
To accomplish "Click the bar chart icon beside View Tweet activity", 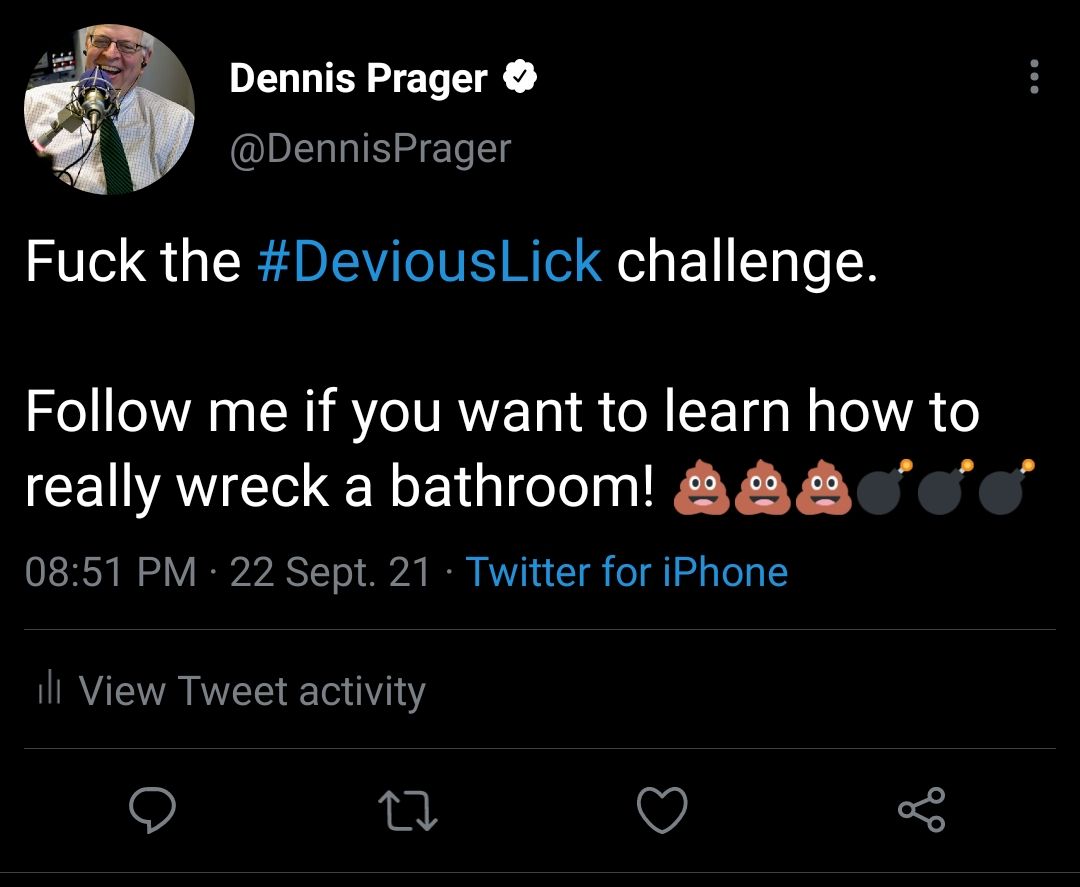I will 49,689.
